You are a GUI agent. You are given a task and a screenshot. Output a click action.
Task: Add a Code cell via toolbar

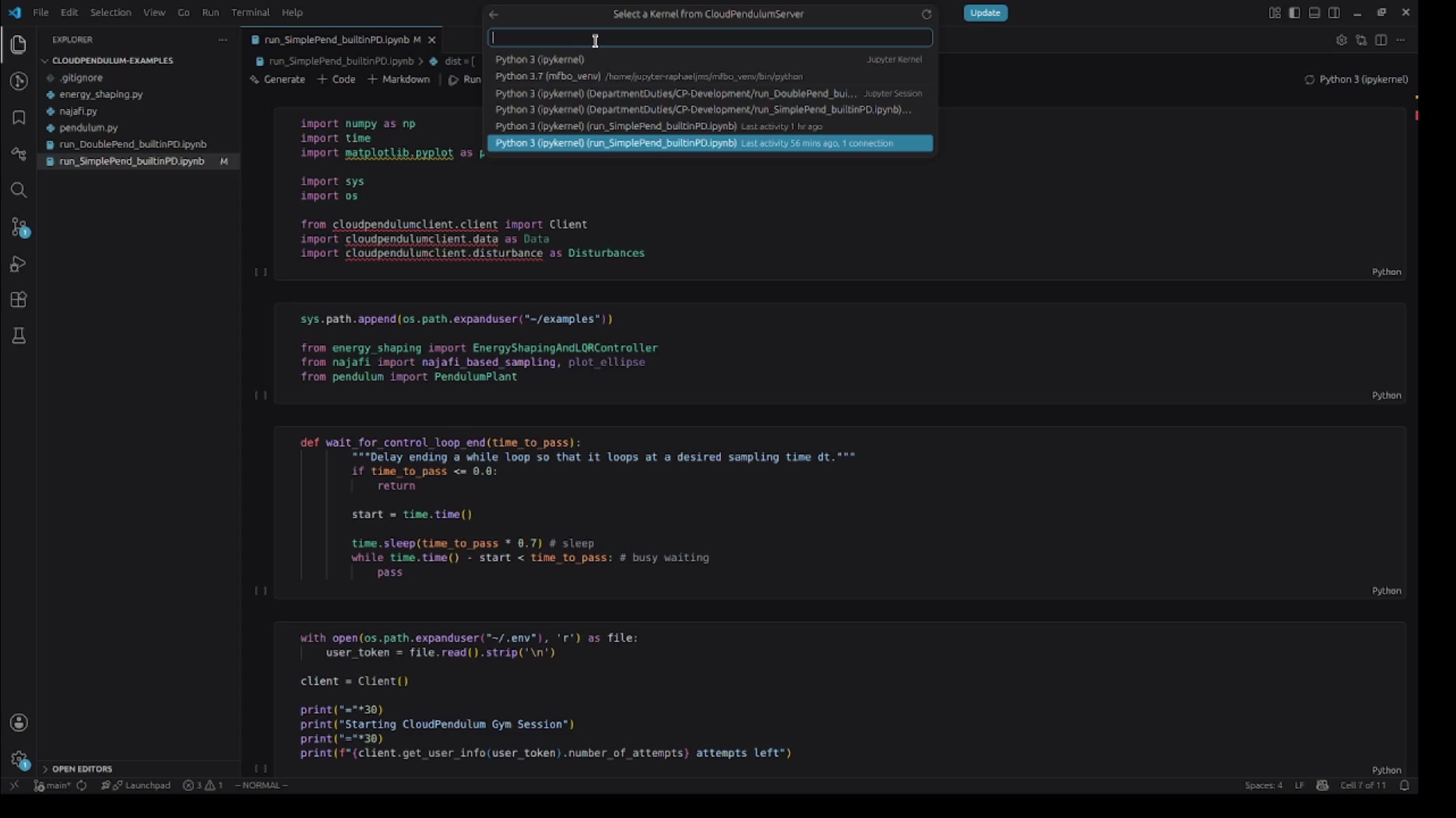tap(336, 79)
